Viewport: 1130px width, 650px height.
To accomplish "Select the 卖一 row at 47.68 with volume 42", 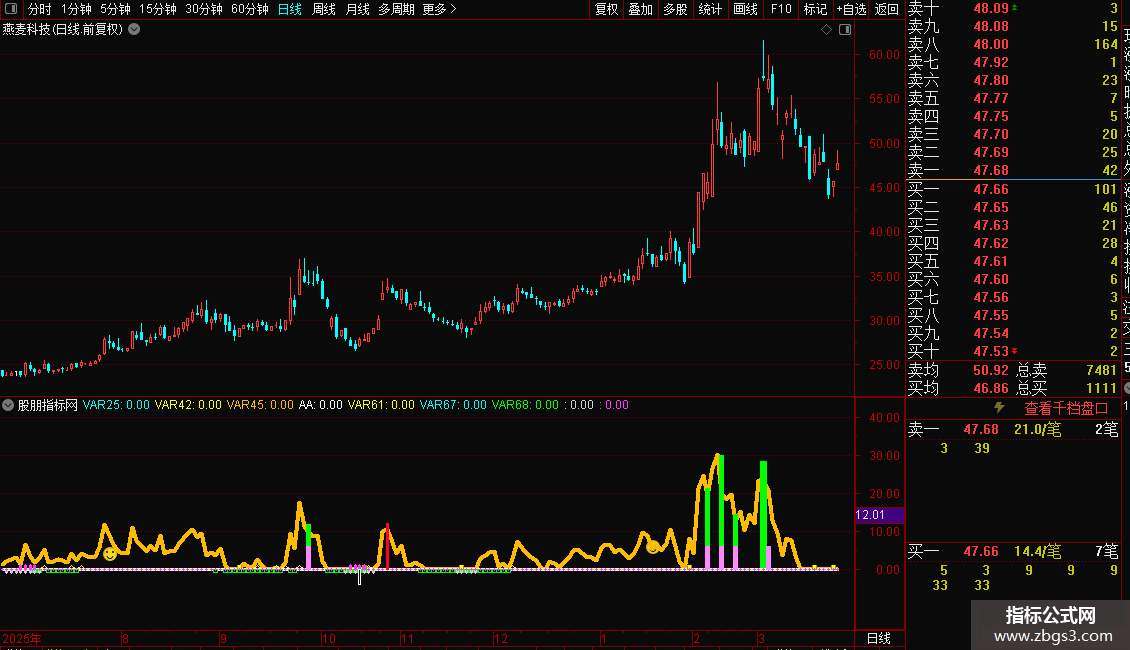I will pos(1013,170).
